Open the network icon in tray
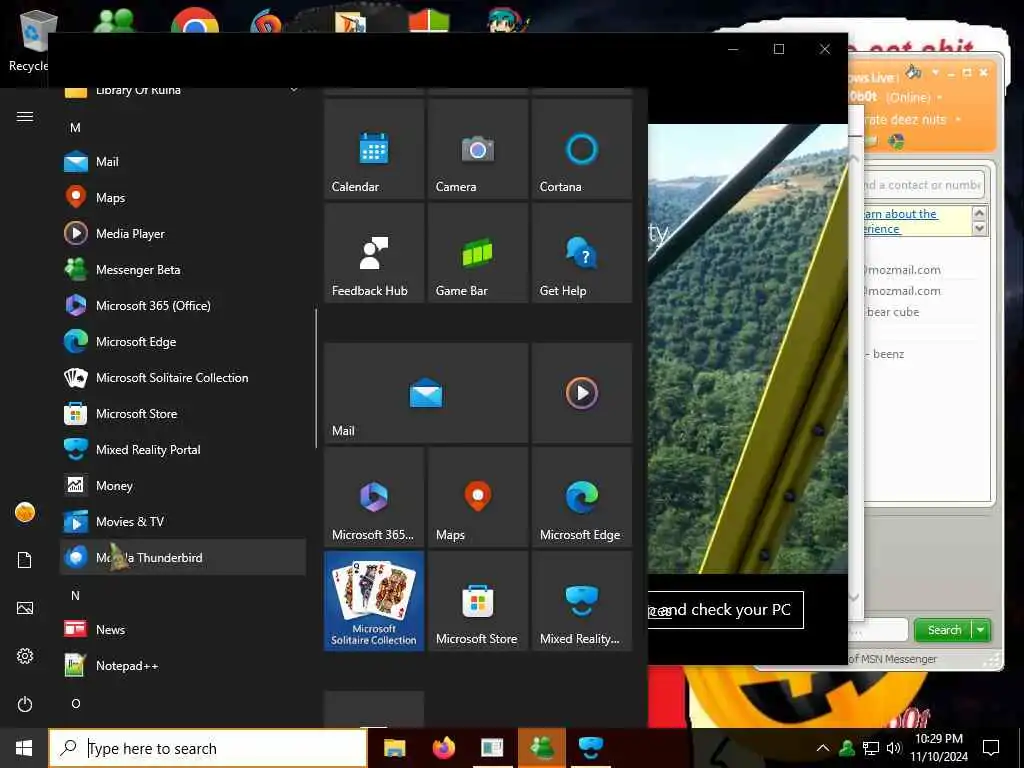 (871, 748)
